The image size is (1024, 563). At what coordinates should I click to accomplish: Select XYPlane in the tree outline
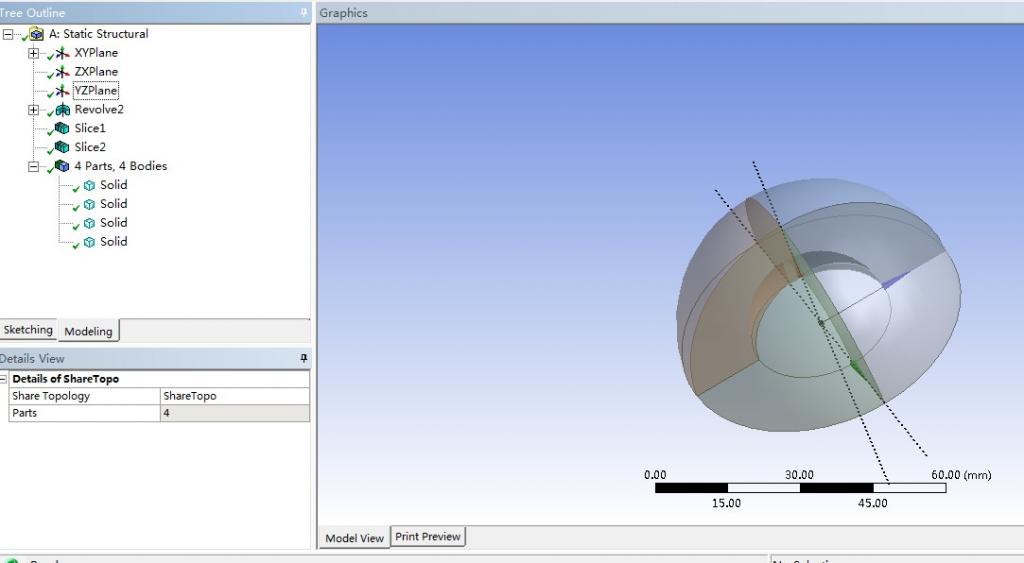[x=96, y=53]
